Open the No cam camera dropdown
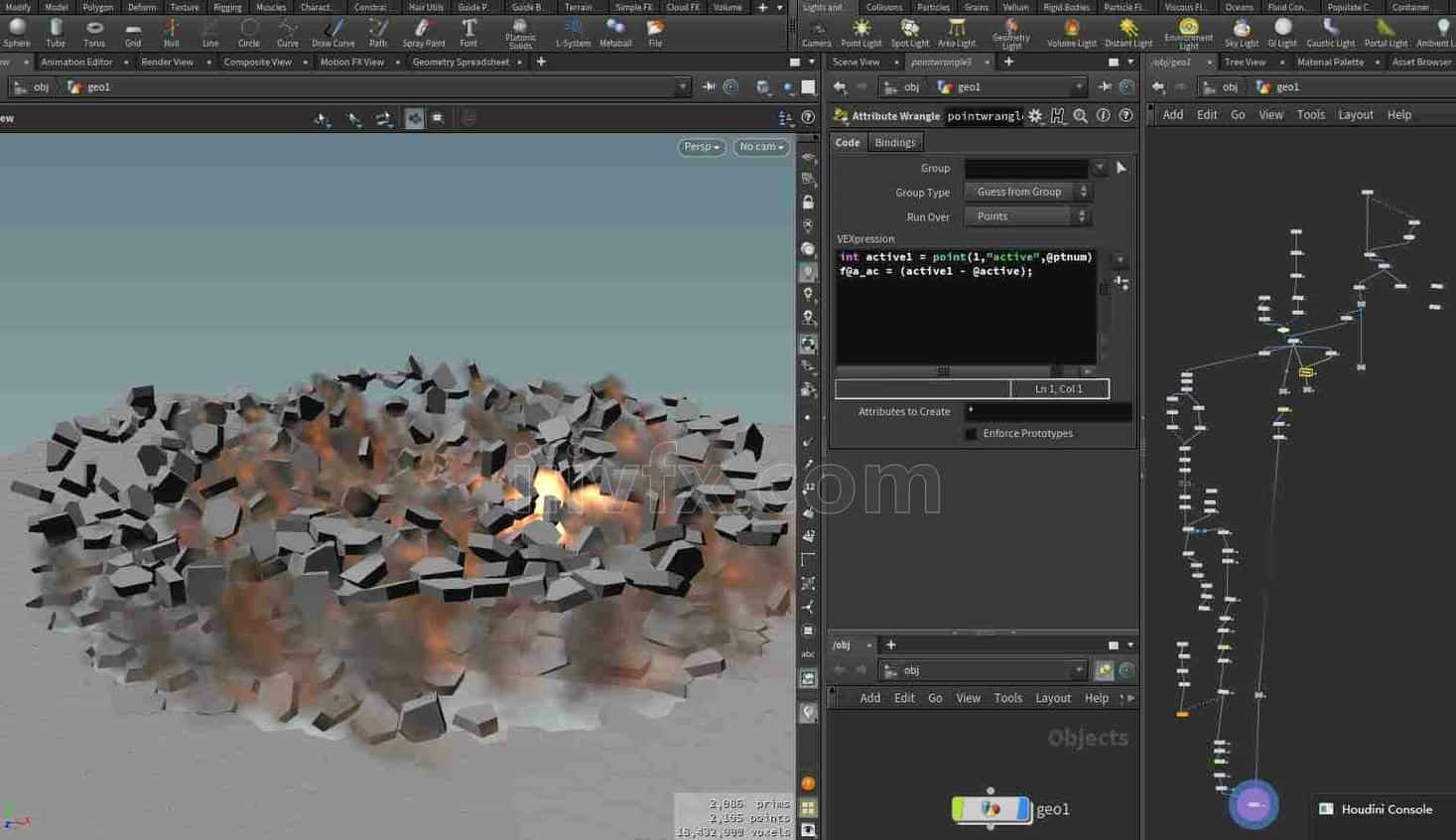 point(761,147)
